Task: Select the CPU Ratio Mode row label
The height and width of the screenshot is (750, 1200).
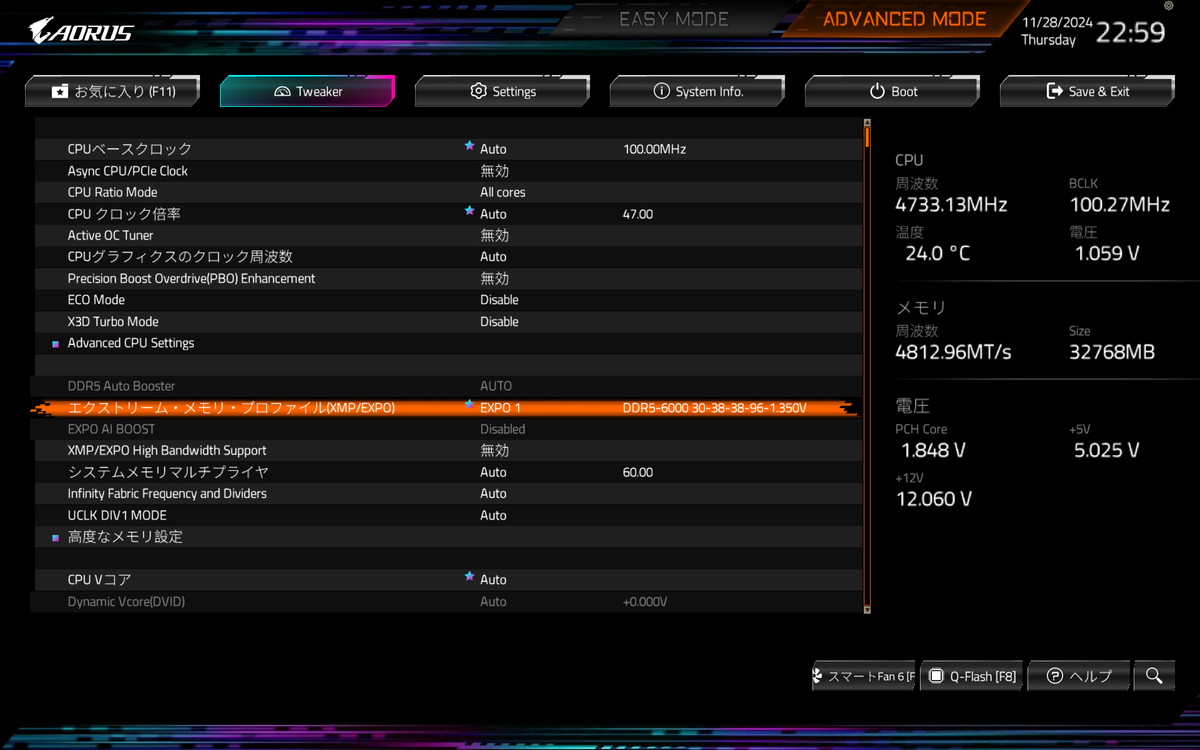Action: point(112,192)
